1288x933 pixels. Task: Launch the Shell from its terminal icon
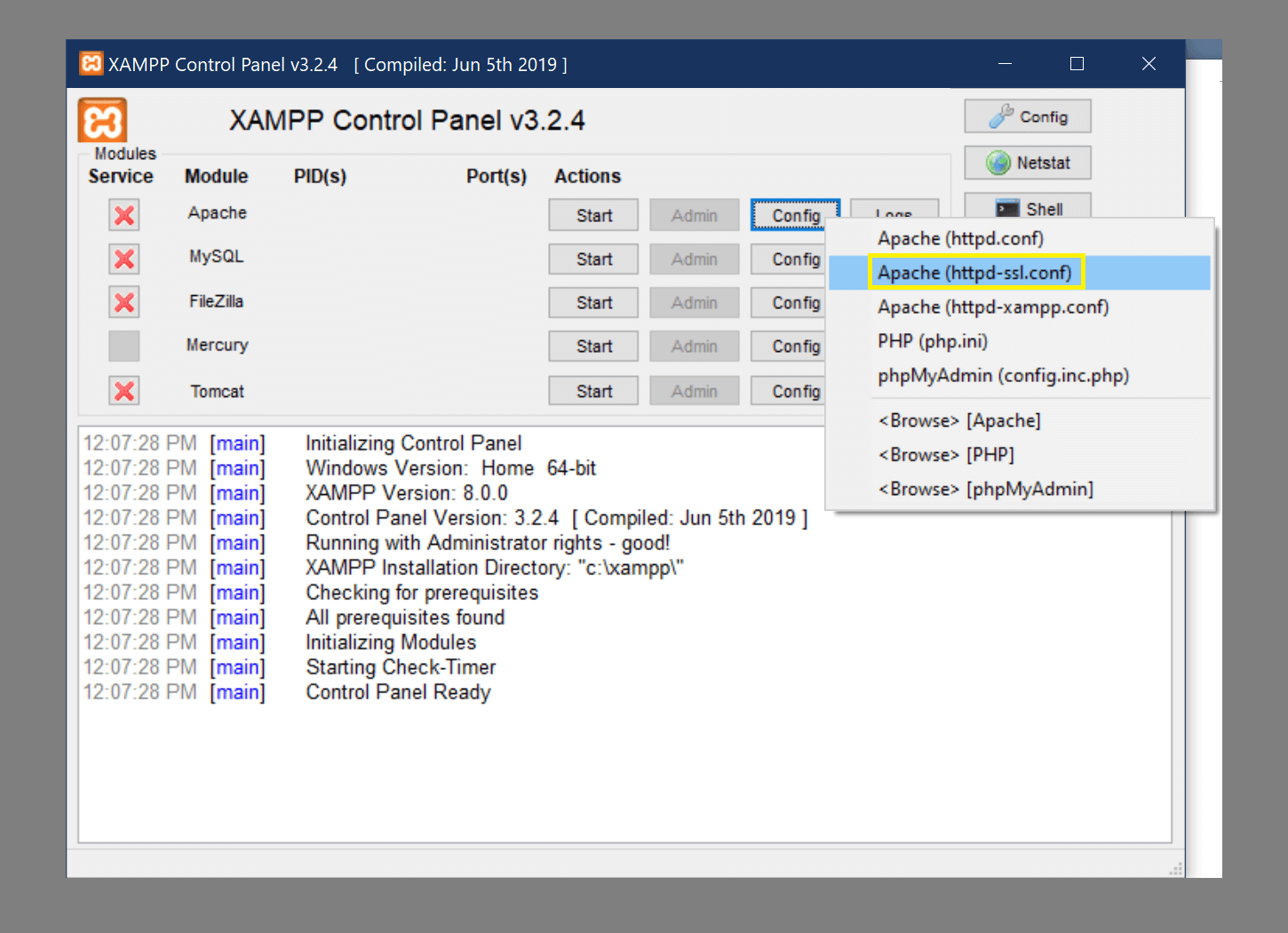(x=1027, y=208)
